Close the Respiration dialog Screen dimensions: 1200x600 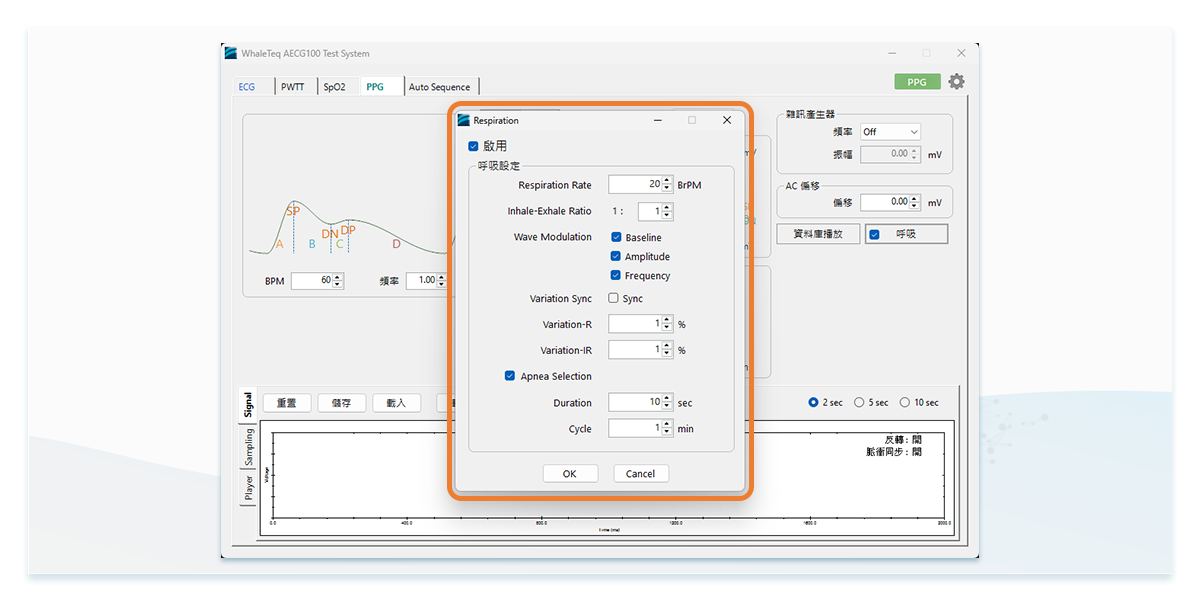coord(727,120)
